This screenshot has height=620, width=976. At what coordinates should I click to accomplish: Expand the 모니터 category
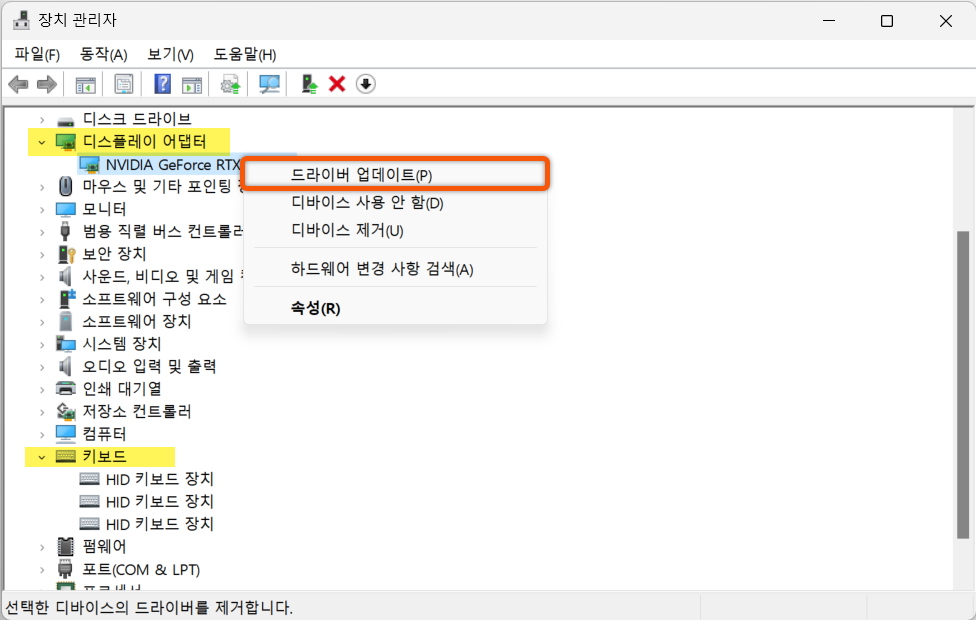tap(40, 209)
